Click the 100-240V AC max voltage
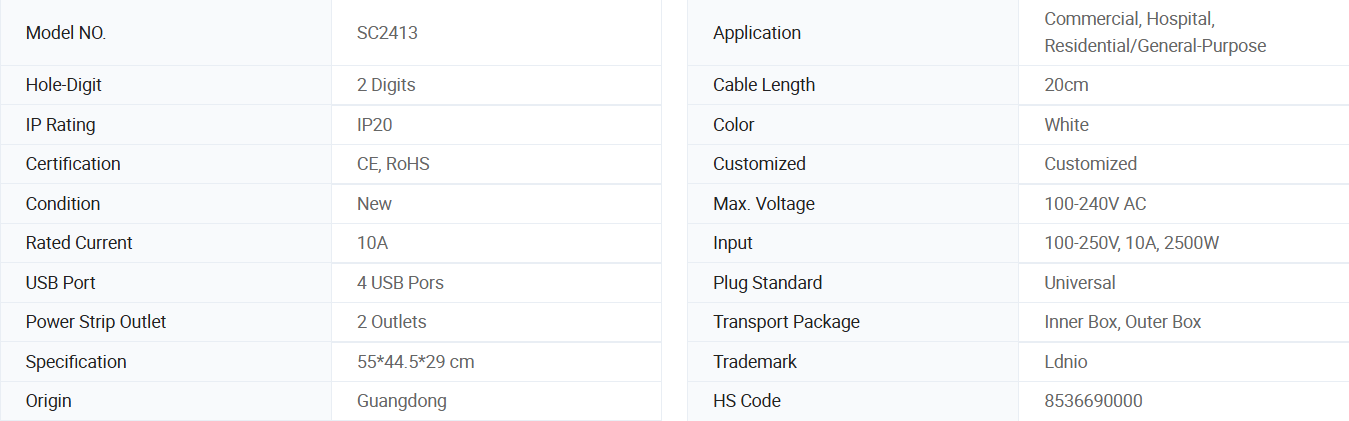The width and height of the screenshot is (1349, 421). 1095,204
